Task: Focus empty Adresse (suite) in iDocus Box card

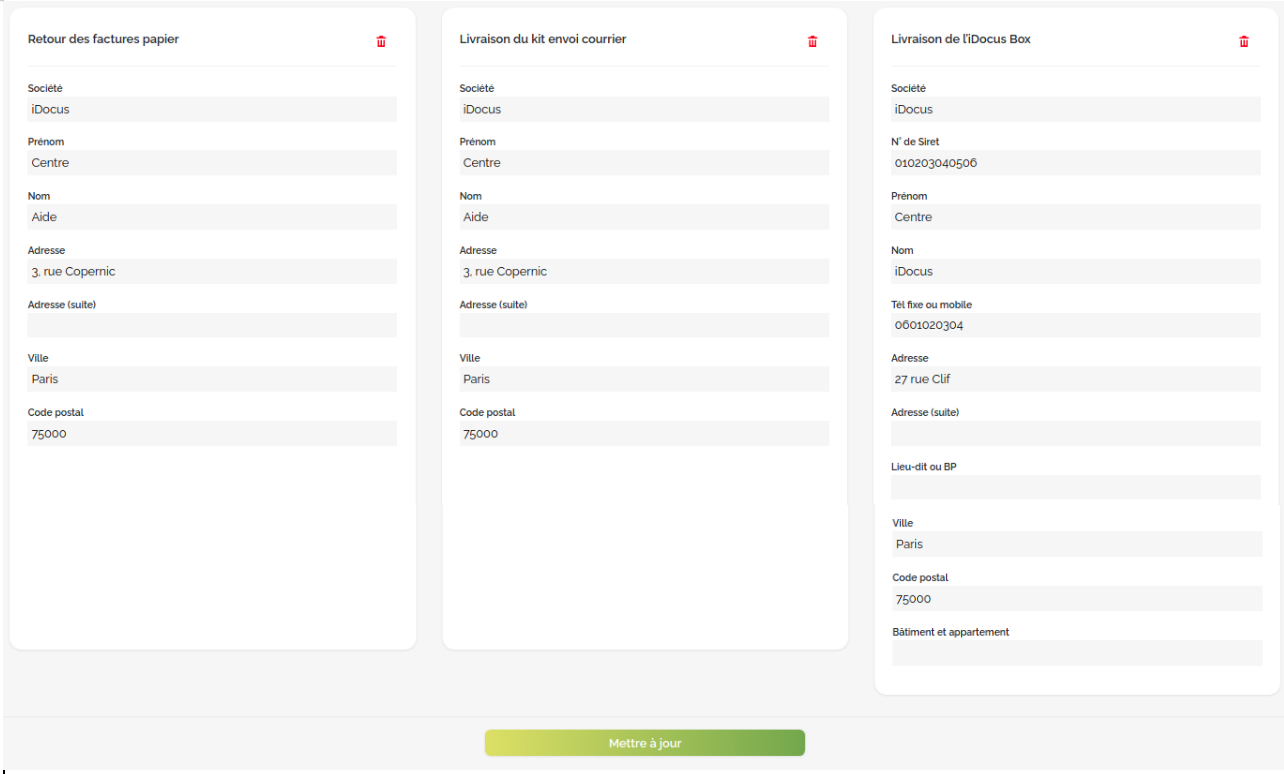Action: pos(1076,433)
